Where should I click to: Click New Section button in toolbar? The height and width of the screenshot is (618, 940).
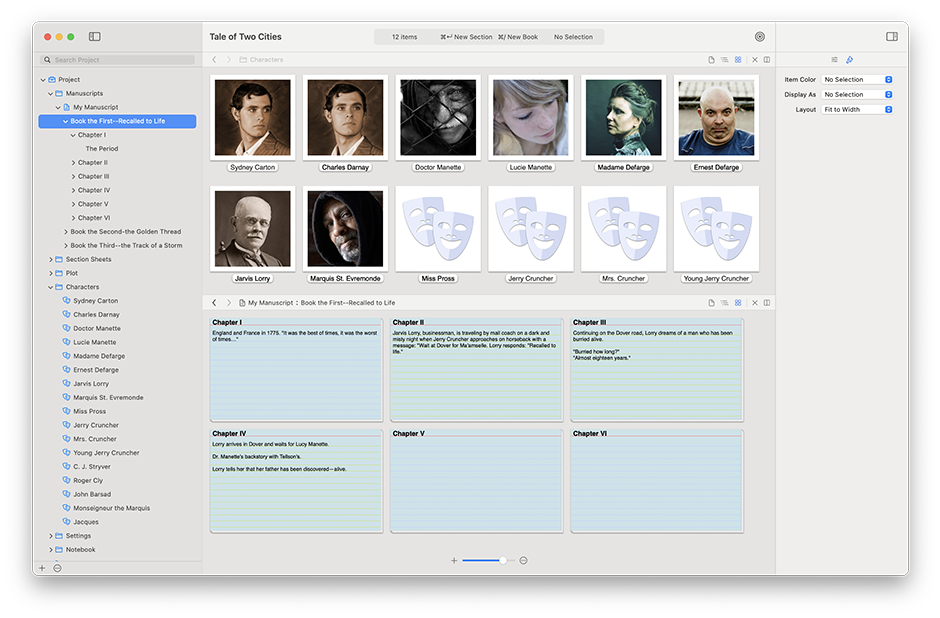click(466, 37)
